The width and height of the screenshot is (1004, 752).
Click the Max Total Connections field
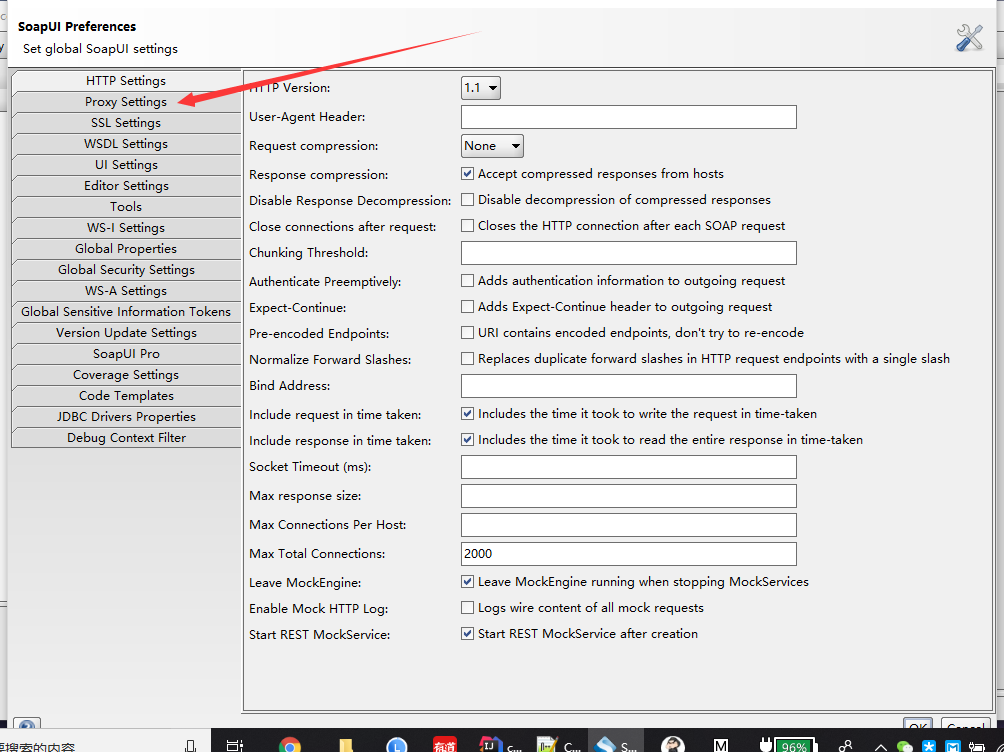click(629, 554)
